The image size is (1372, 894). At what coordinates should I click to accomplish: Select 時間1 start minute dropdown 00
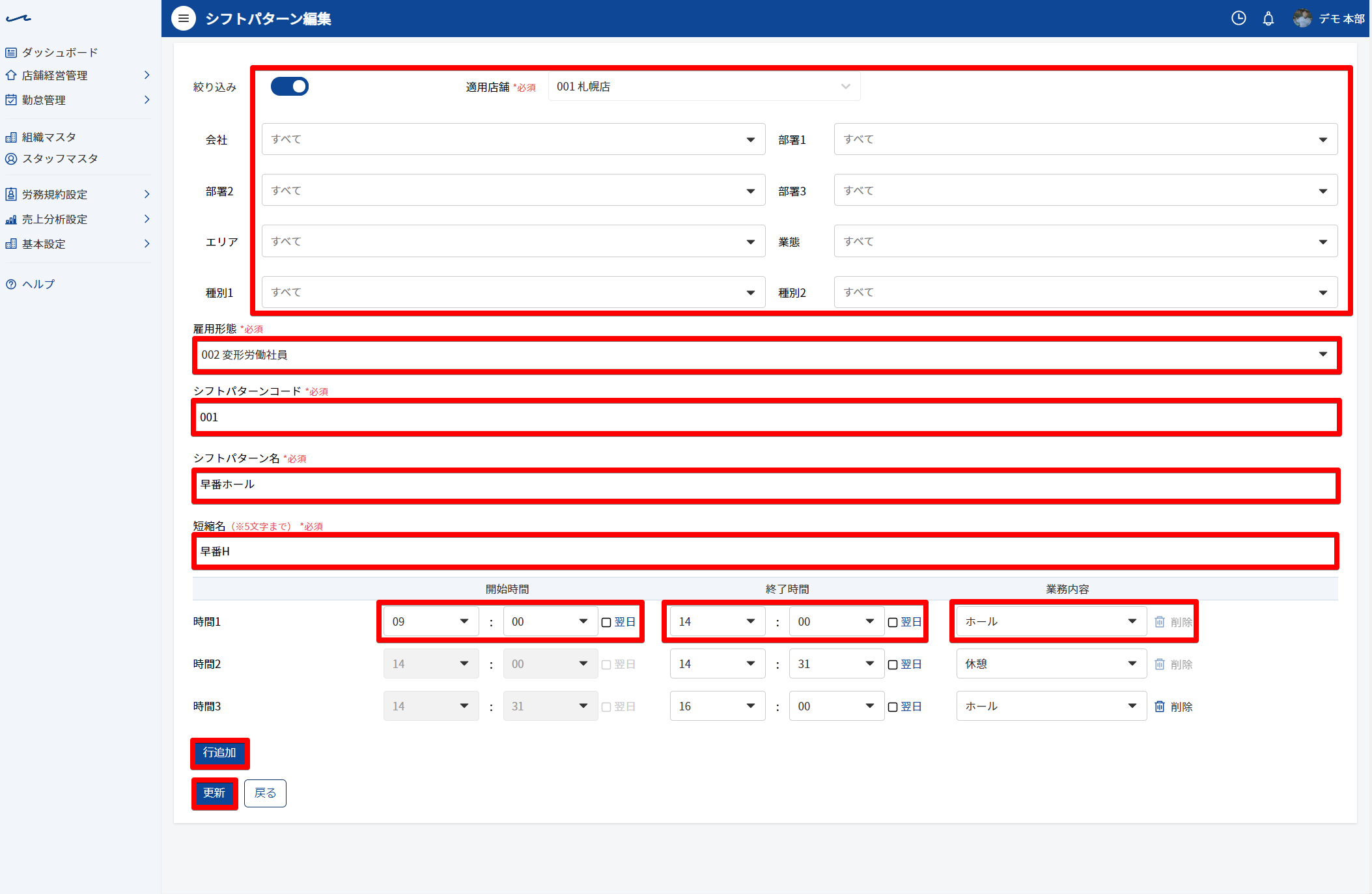point(550,622)
